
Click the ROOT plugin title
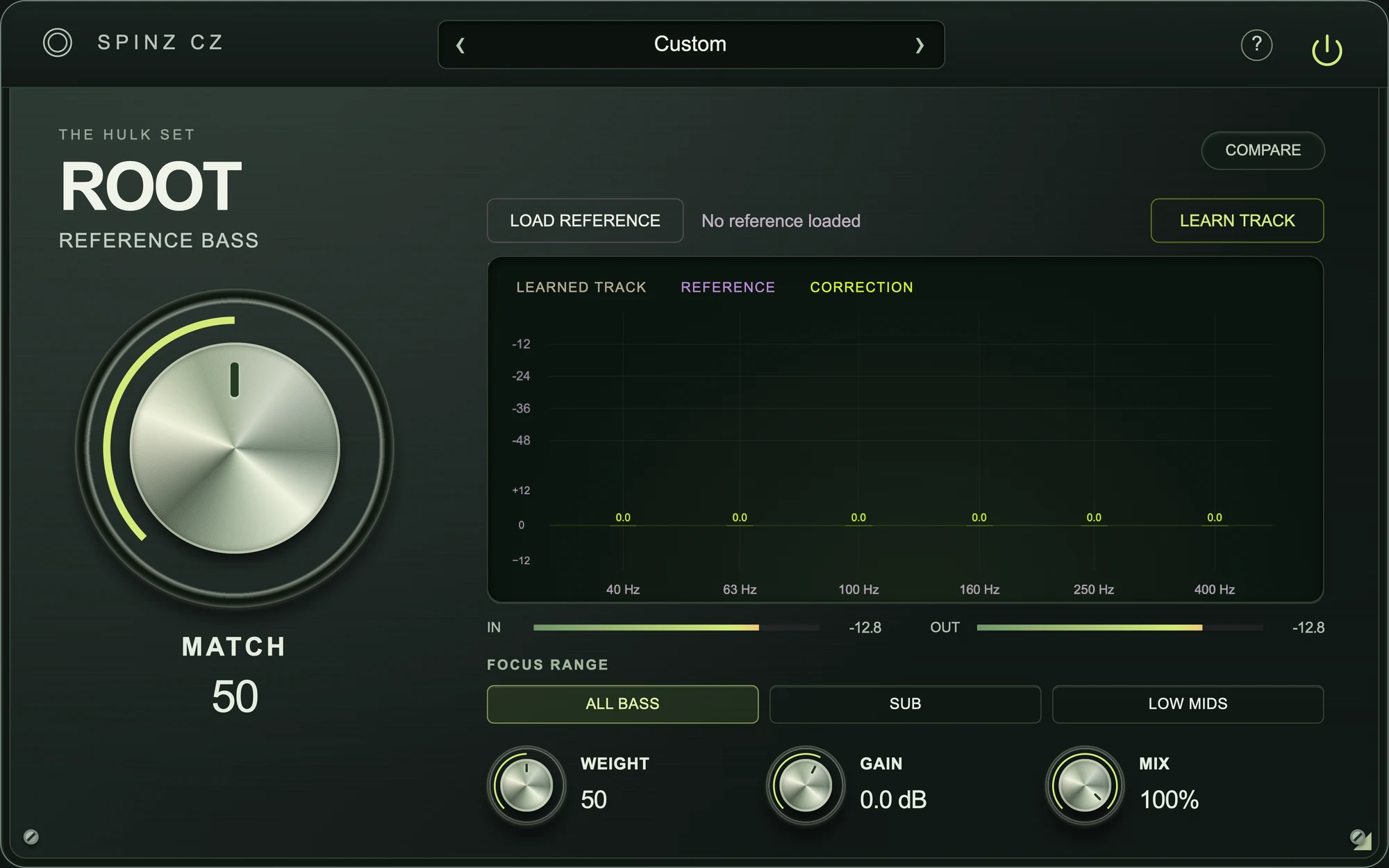[x=151, y=187]
